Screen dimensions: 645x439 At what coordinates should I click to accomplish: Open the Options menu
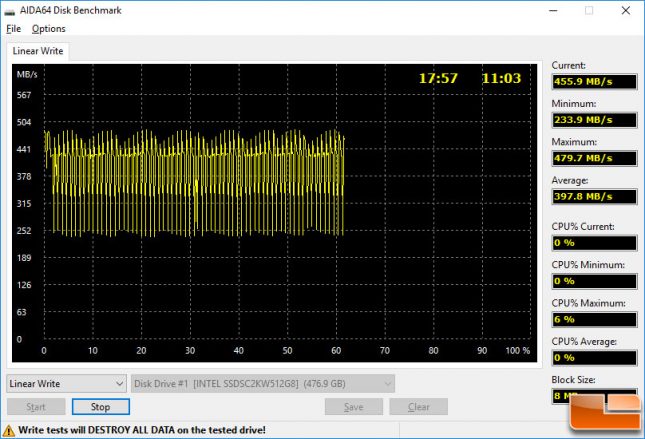49,29
